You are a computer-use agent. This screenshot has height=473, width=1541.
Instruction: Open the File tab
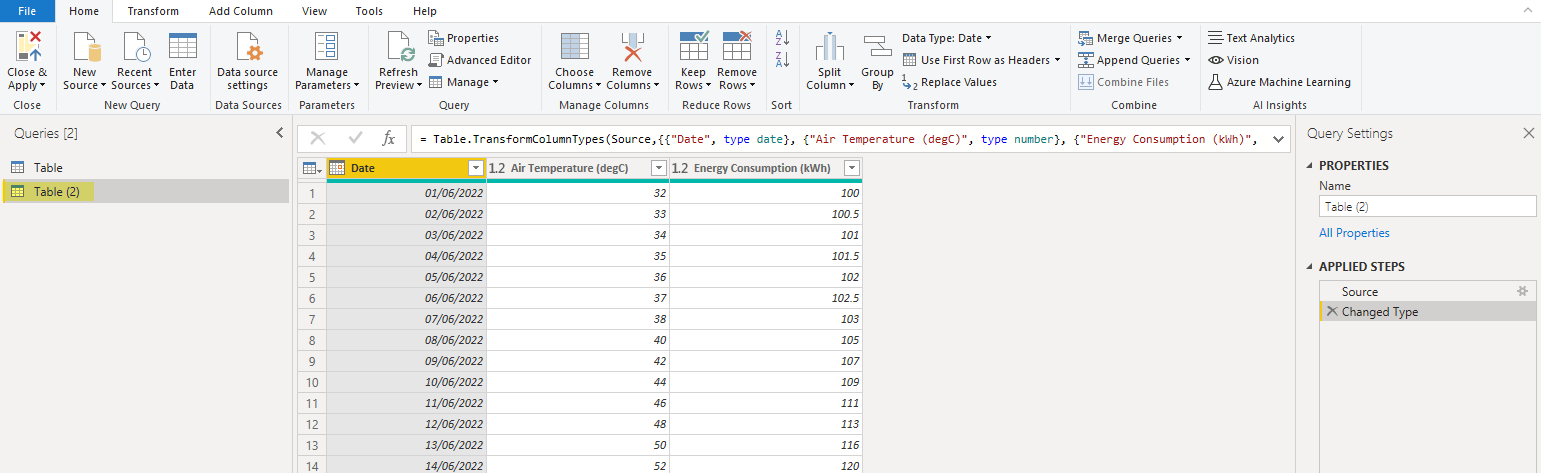(x=27, y=11)
